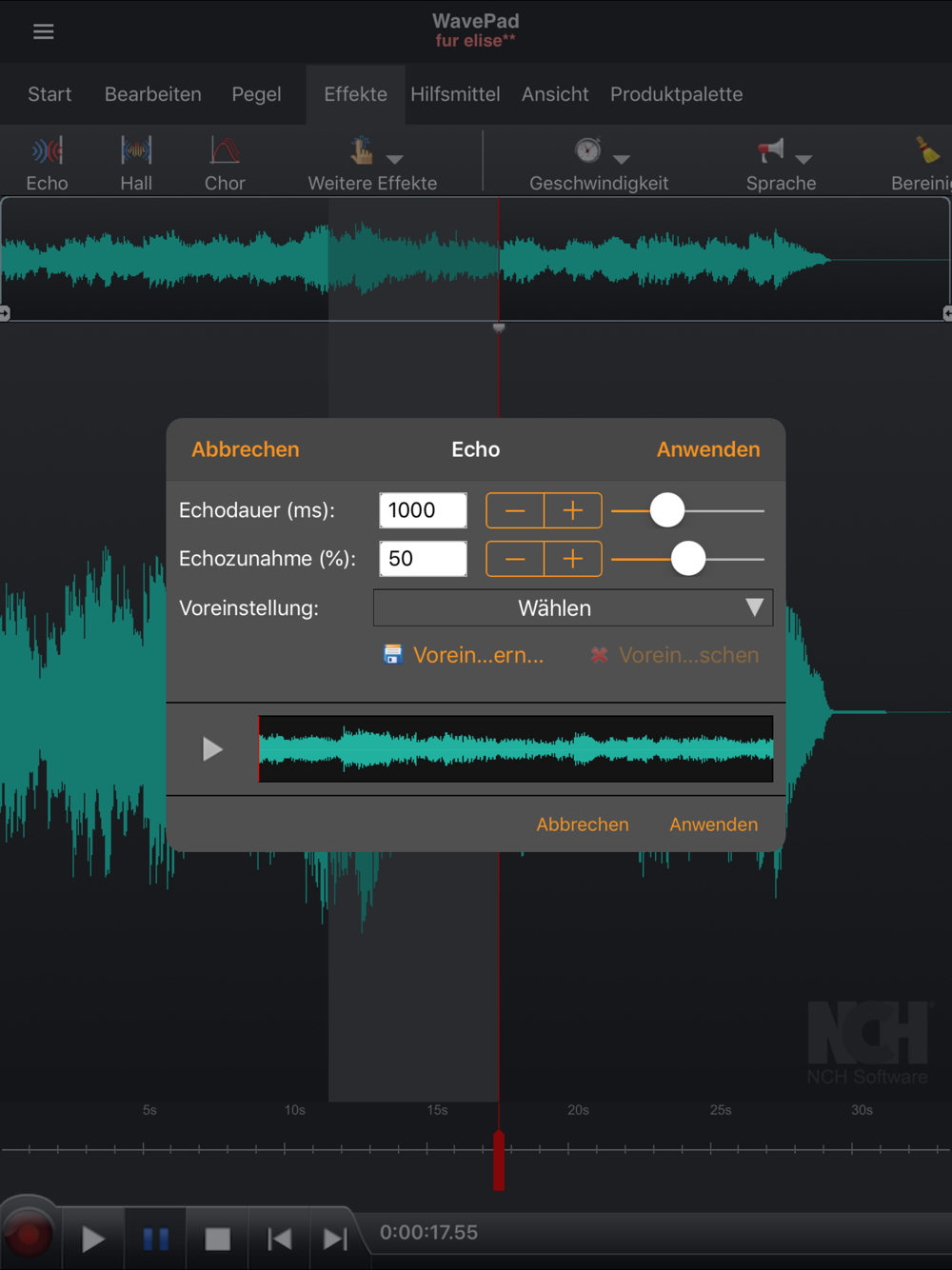Click the right overview resize handle

coord(947,313)
